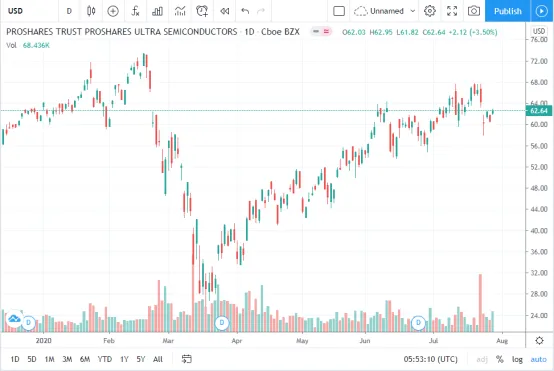Click the +2.12 (+3.50%) change value
The height and width of the screenshot is (371, 554).
tap(473, 32)
